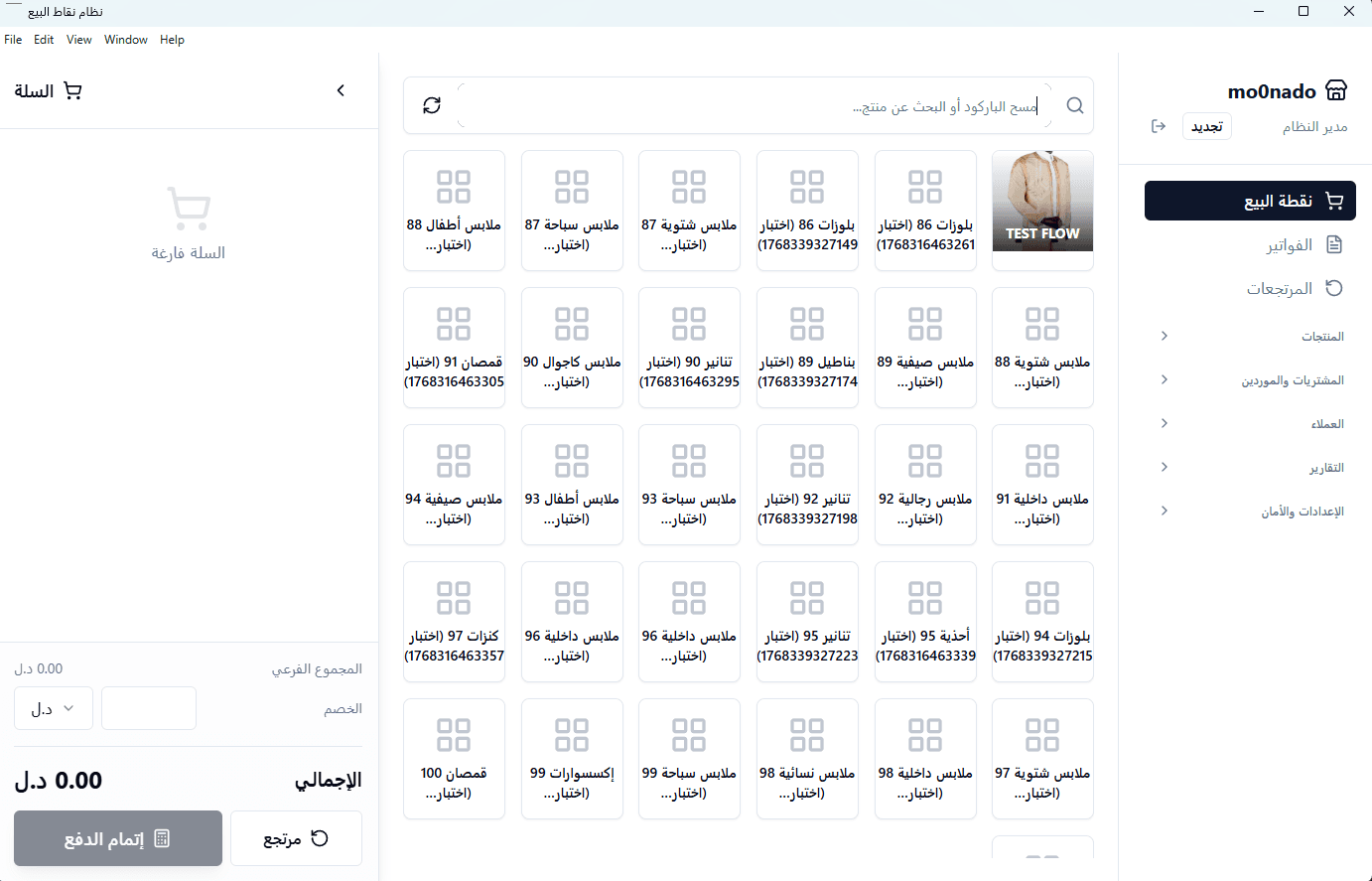
Task: Click the الفواتير document icon
Action: (1334, 244)
